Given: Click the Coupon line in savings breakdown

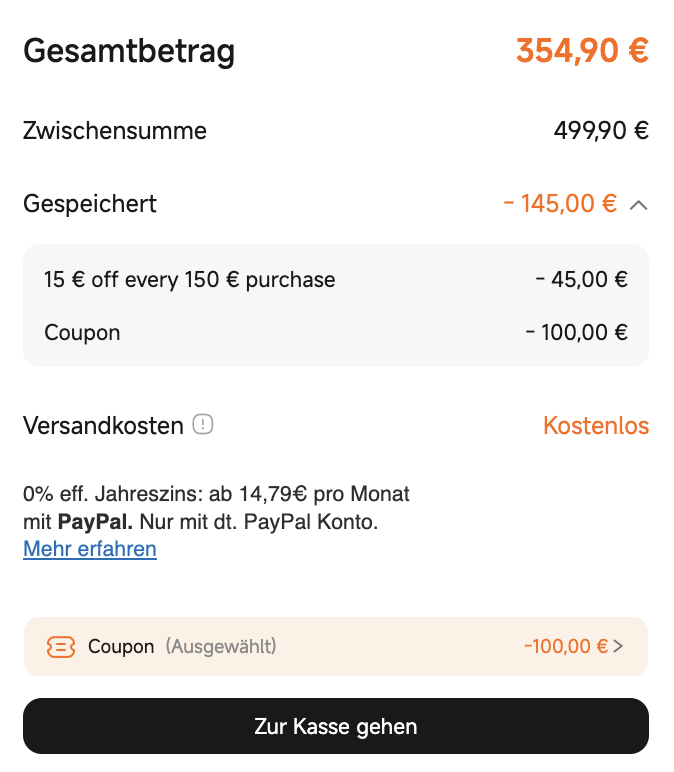Looking at the screenshot, I should coord(336,333).
